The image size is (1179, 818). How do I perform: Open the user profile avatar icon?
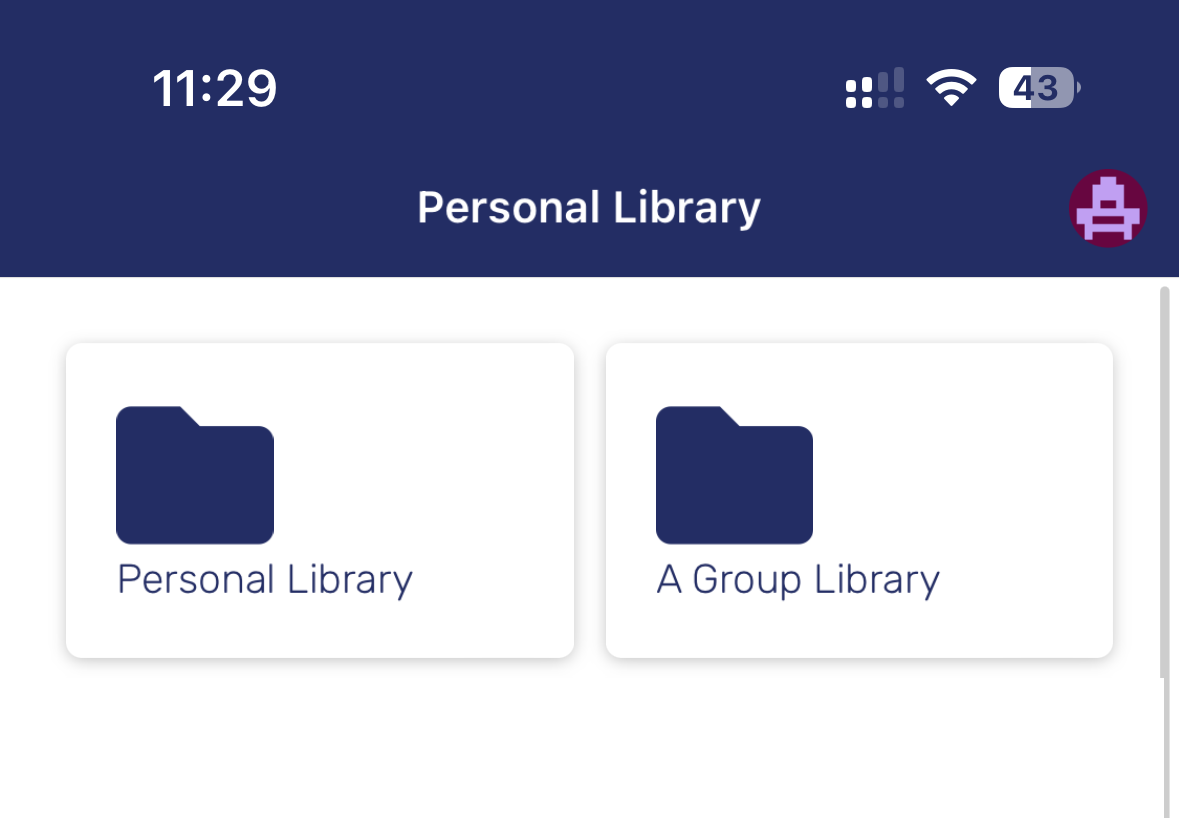[1108, 208]
